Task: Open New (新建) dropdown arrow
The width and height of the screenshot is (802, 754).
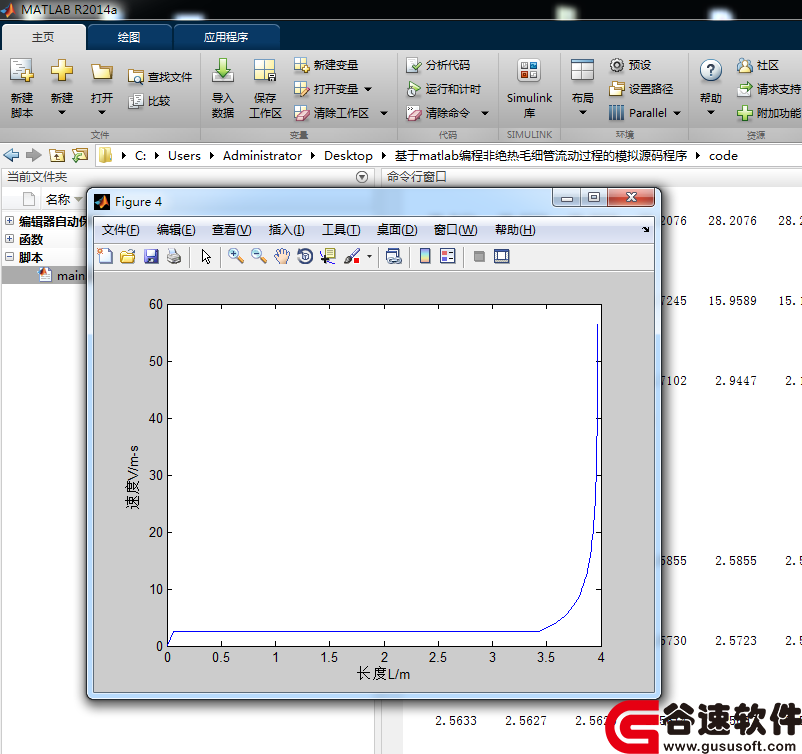Action: click(x=61, y=112)
